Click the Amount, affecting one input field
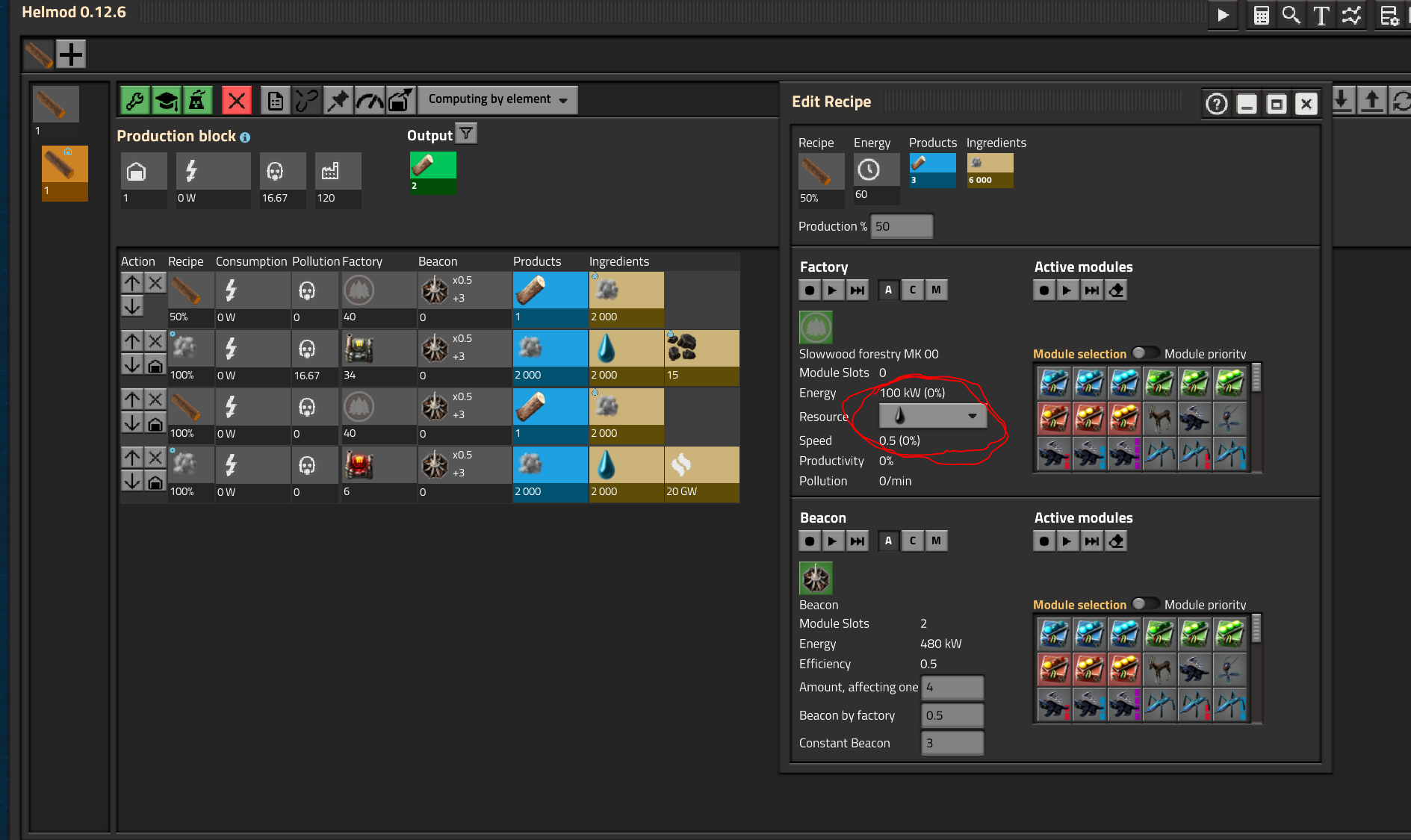Viewport: 1411px width, 840px height. (953, 687)
